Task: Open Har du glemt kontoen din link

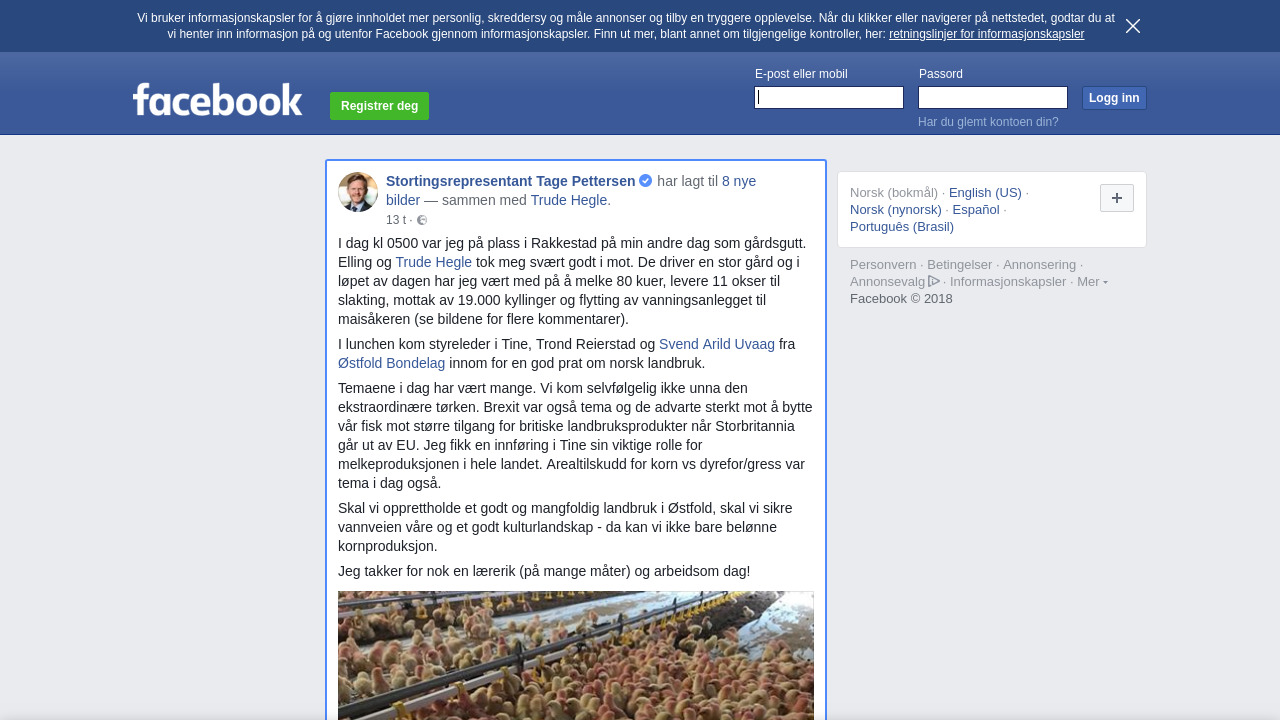Action: [x=988, y=122]
